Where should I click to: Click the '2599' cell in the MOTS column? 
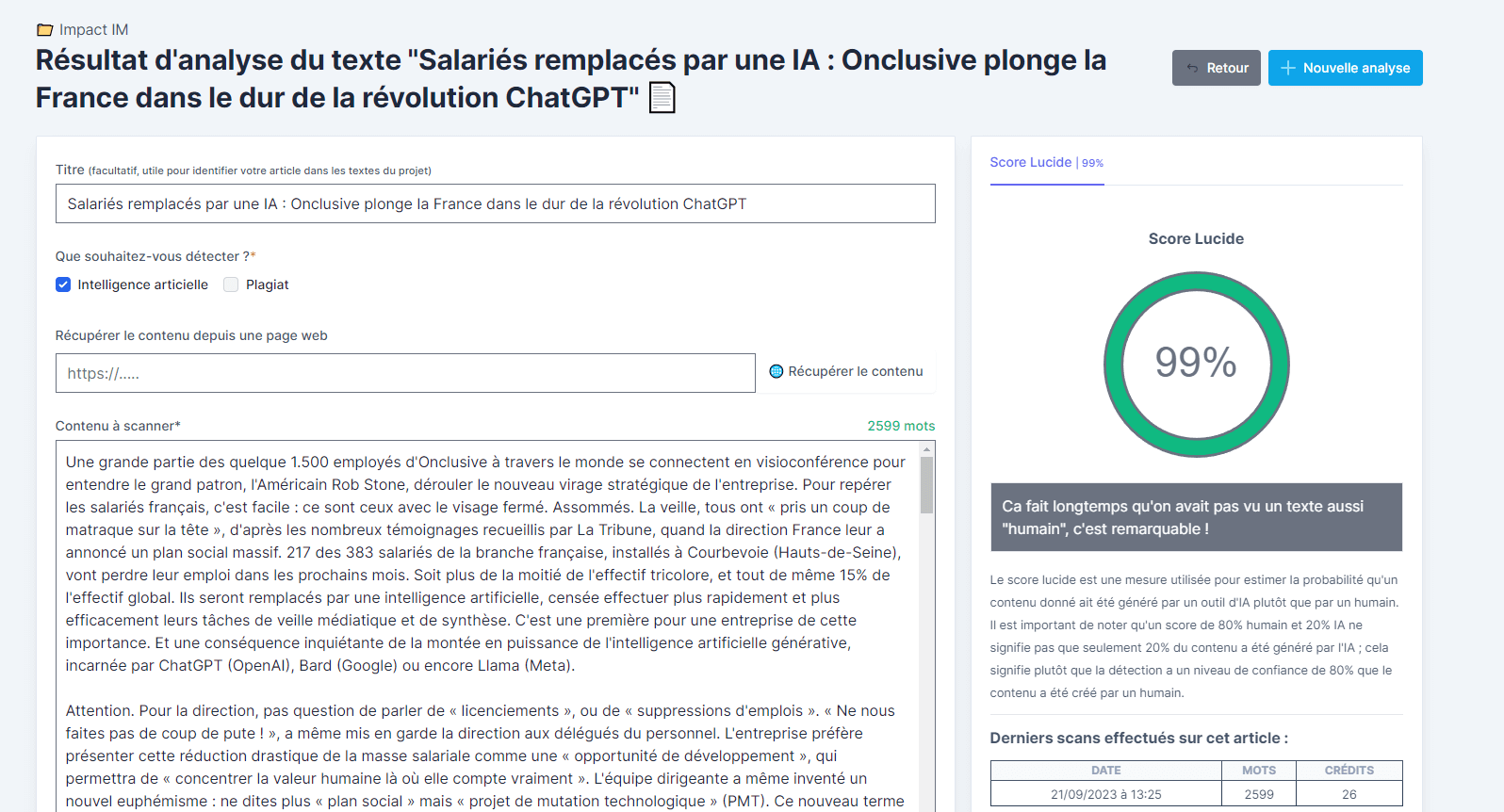pos(1259,794)
